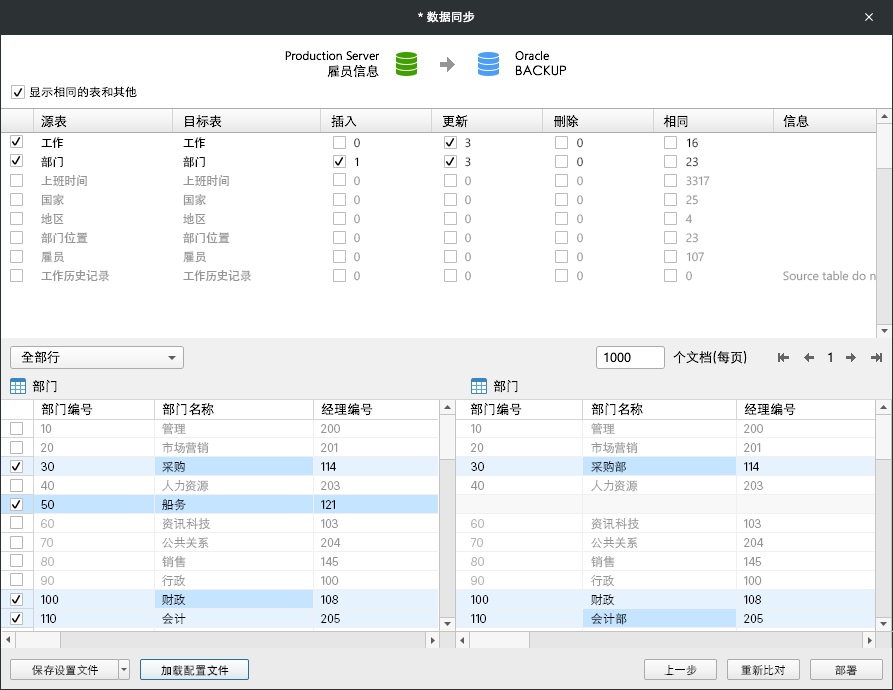Click the records per page input field
The image size is (893, 690).
[x=630, y=358]
